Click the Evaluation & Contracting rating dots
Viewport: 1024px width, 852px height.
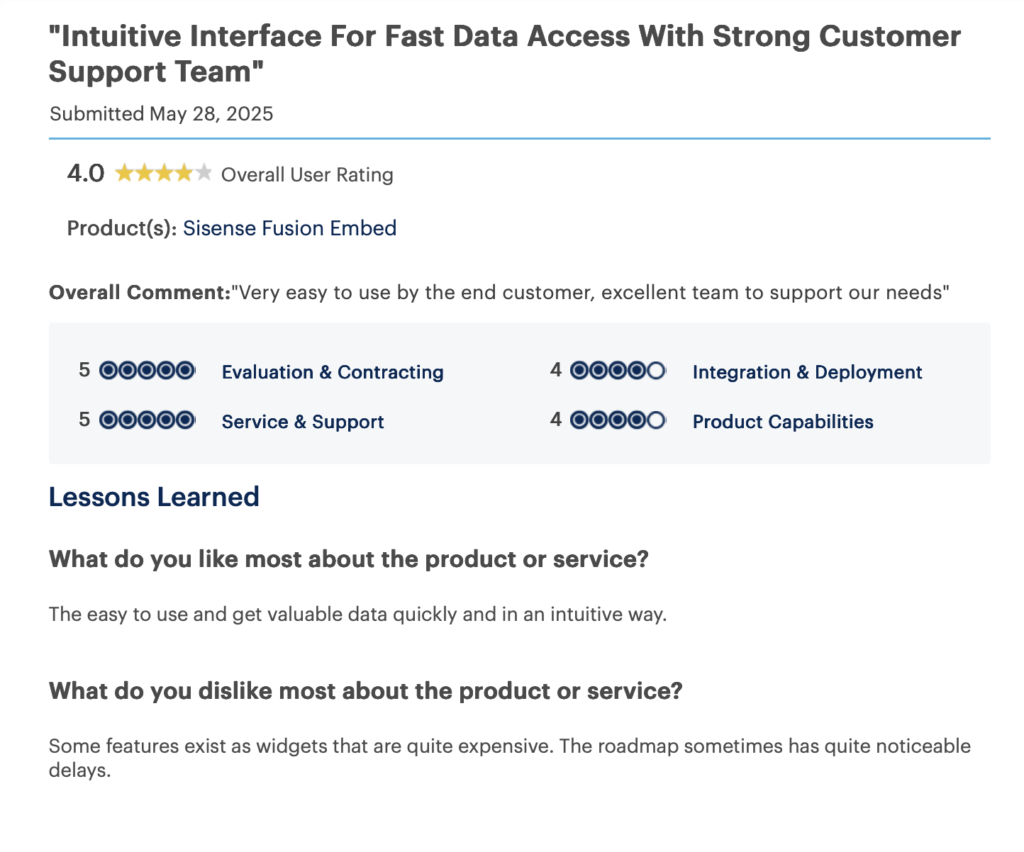coord(147,371)
